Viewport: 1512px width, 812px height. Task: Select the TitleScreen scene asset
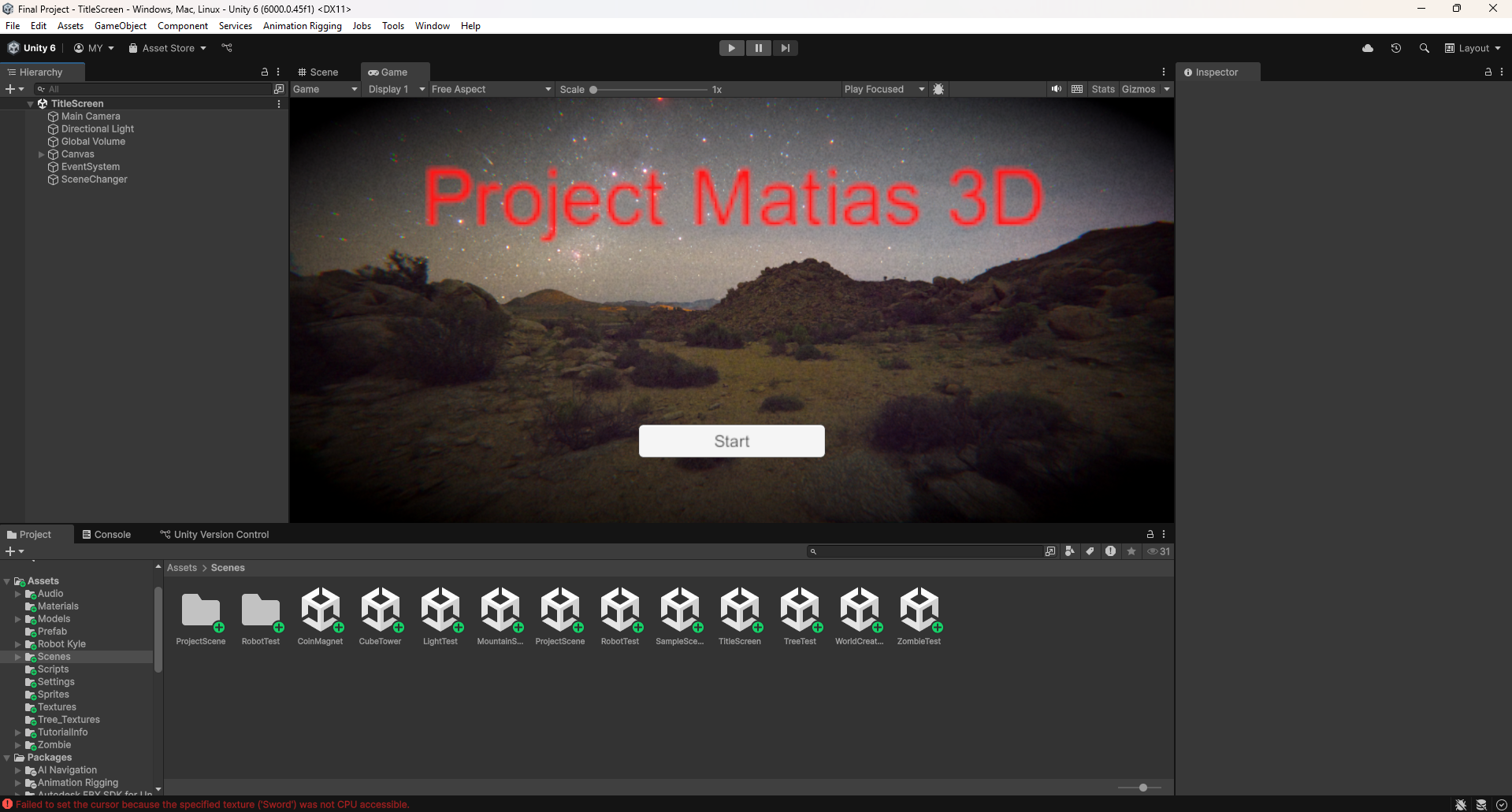click(740, 616)
